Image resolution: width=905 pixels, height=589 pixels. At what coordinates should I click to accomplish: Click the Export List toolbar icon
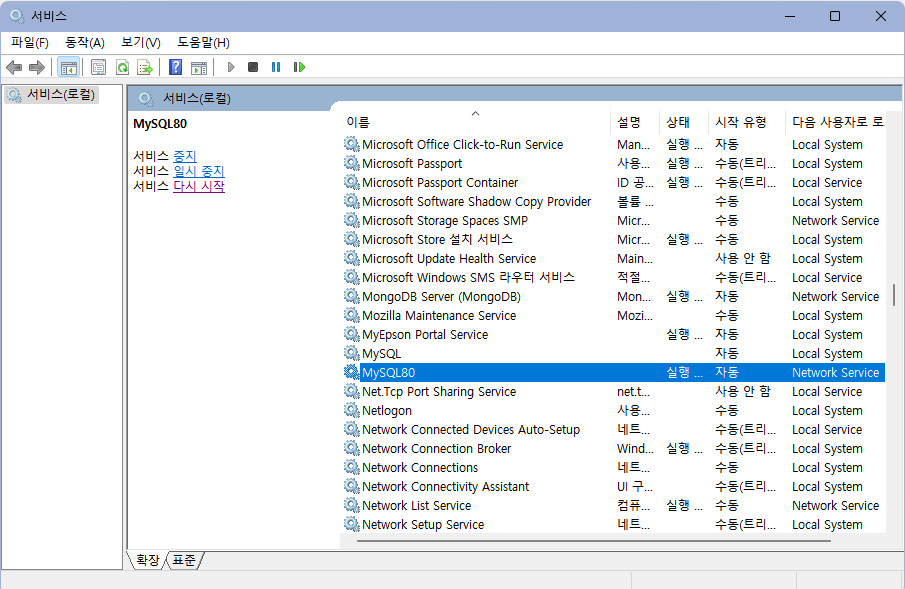[x=145, y=68]
